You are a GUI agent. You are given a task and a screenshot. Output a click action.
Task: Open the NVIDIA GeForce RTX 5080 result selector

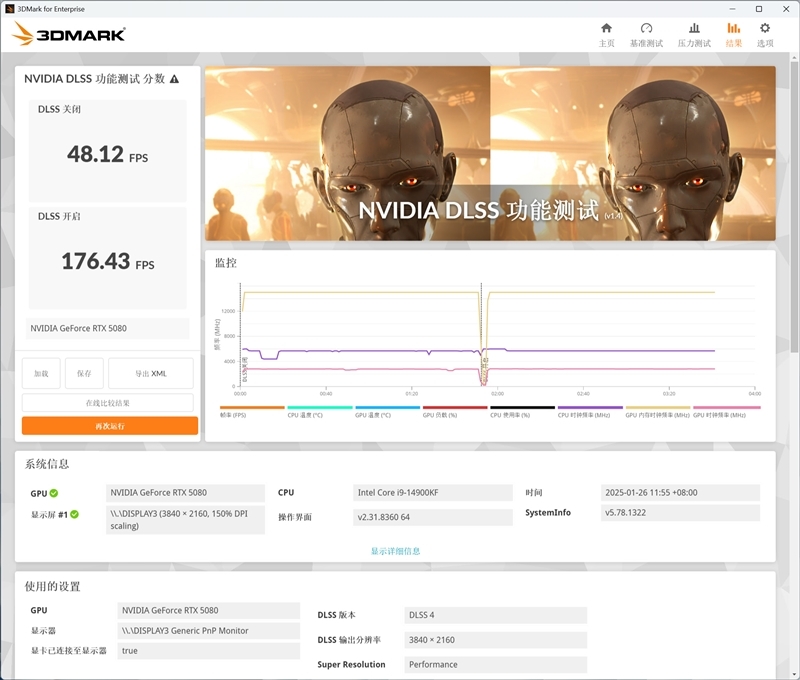(x=106, y=328)
